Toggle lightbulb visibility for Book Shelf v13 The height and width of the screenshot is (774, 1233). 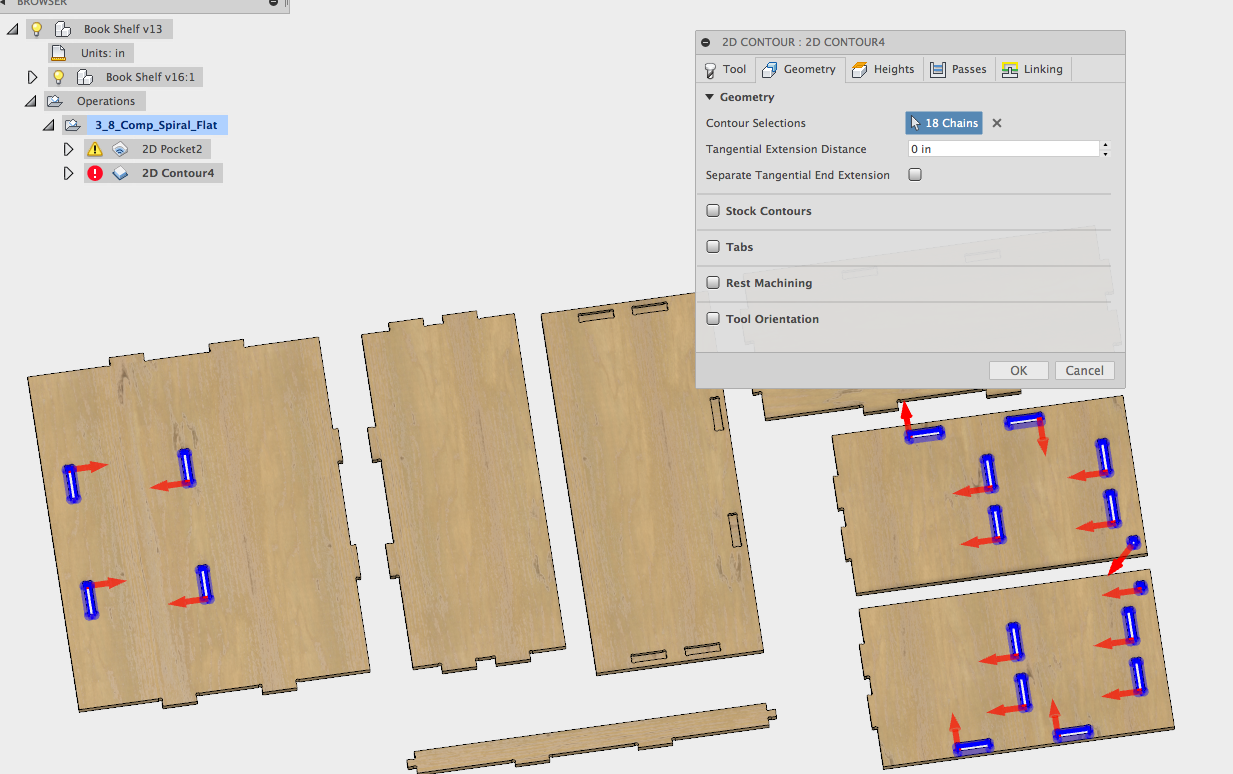click(37, 29)
